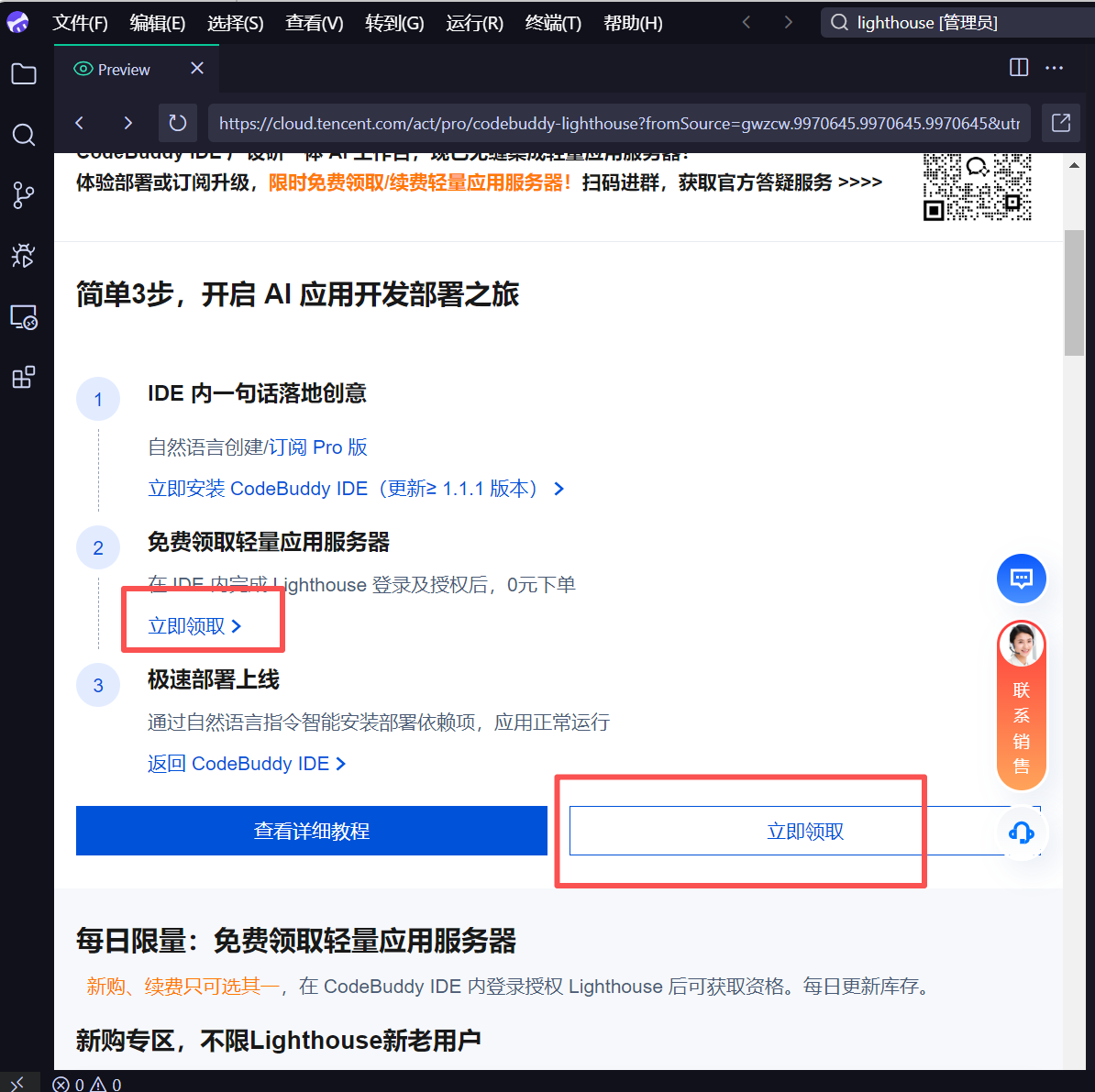1095x1092 pixels.
Task: Open the Run and Debug bug icon
Action: coord(24,255)
